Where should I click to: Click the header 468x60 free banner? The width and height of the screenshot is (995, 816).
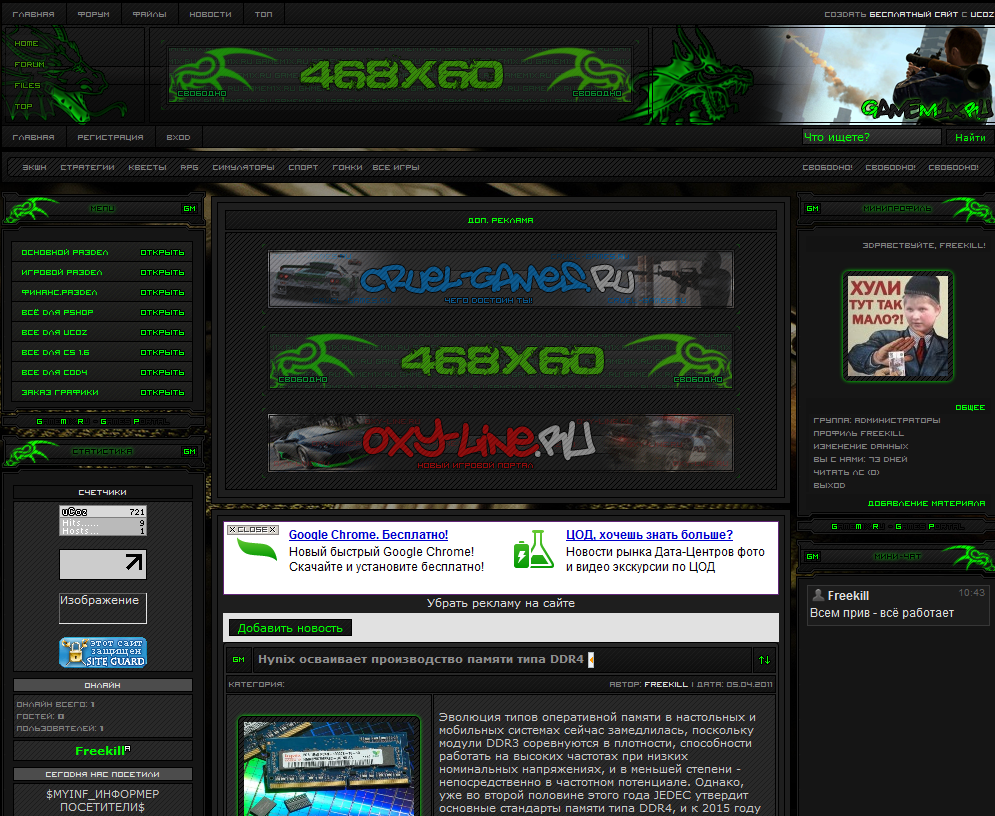coord(400,75)
